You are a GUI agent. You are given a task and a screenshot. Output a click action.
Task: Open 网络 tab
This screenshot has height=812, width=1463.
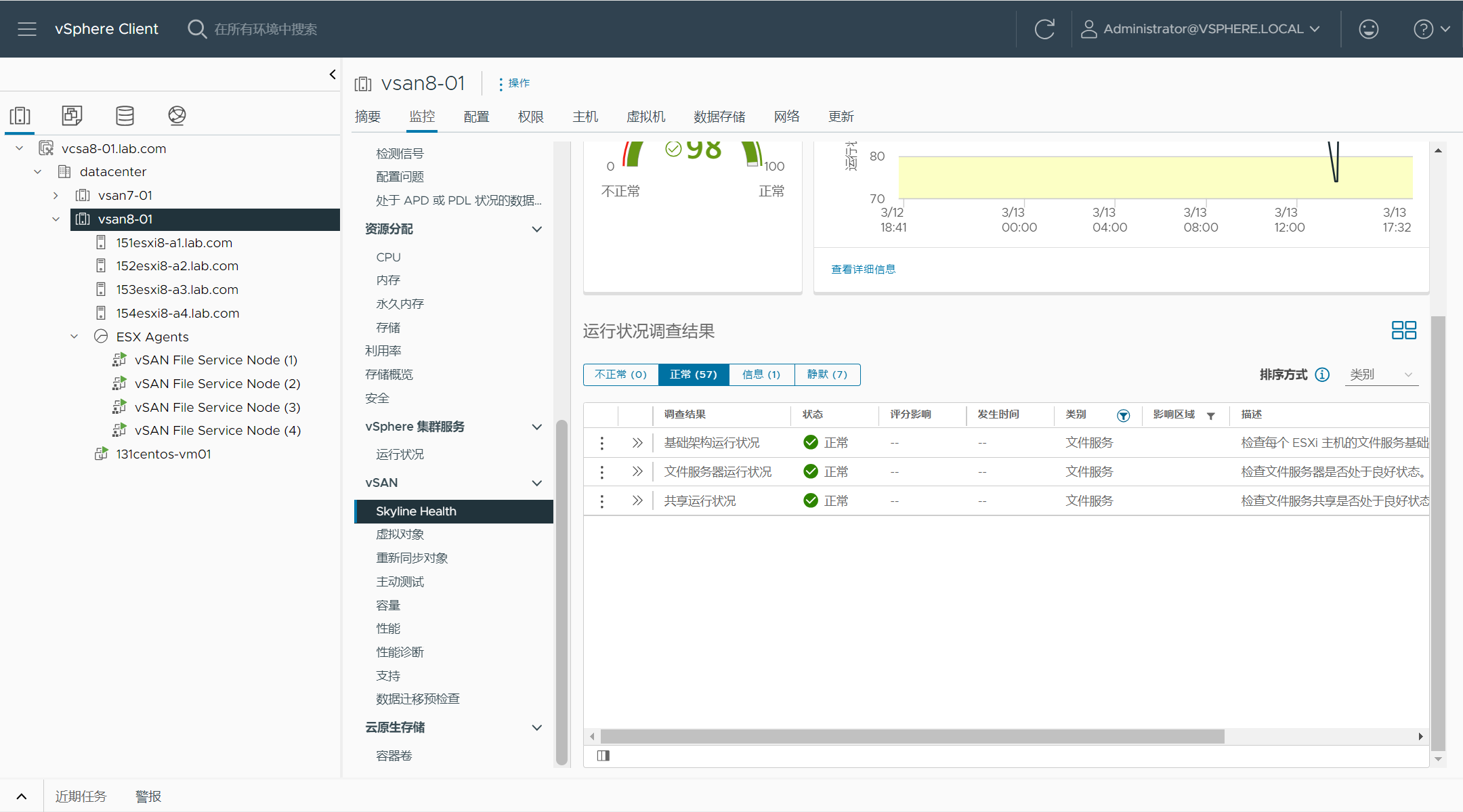[x=787, y=116]
